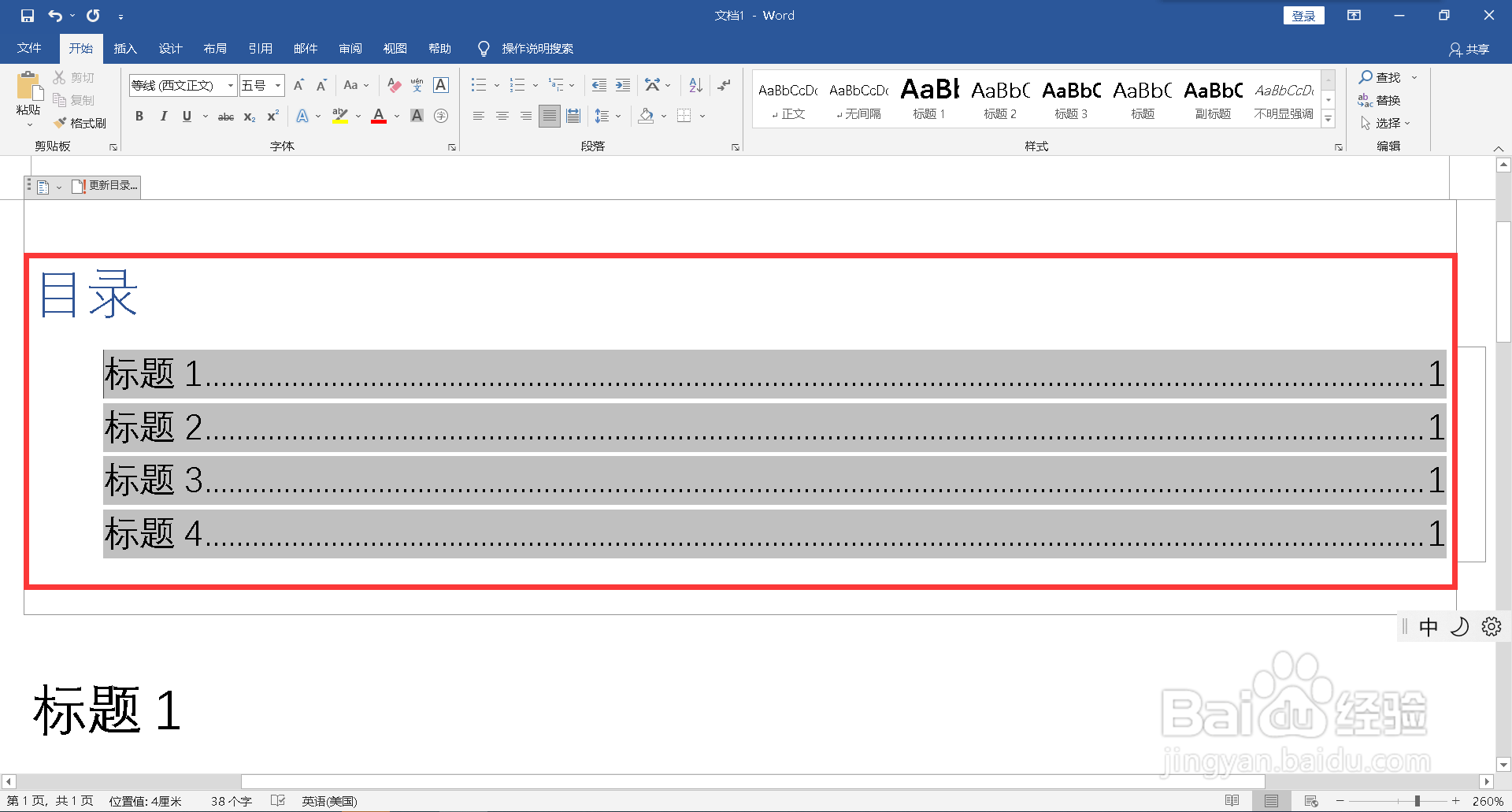Click 更新目录 update table button

[x=105, y=186]
